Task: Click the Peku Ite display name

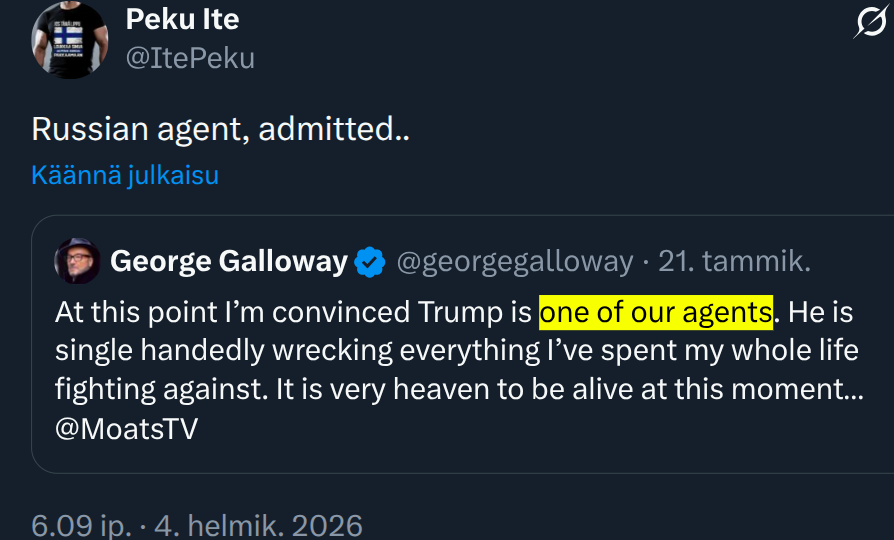Action: 182,19
